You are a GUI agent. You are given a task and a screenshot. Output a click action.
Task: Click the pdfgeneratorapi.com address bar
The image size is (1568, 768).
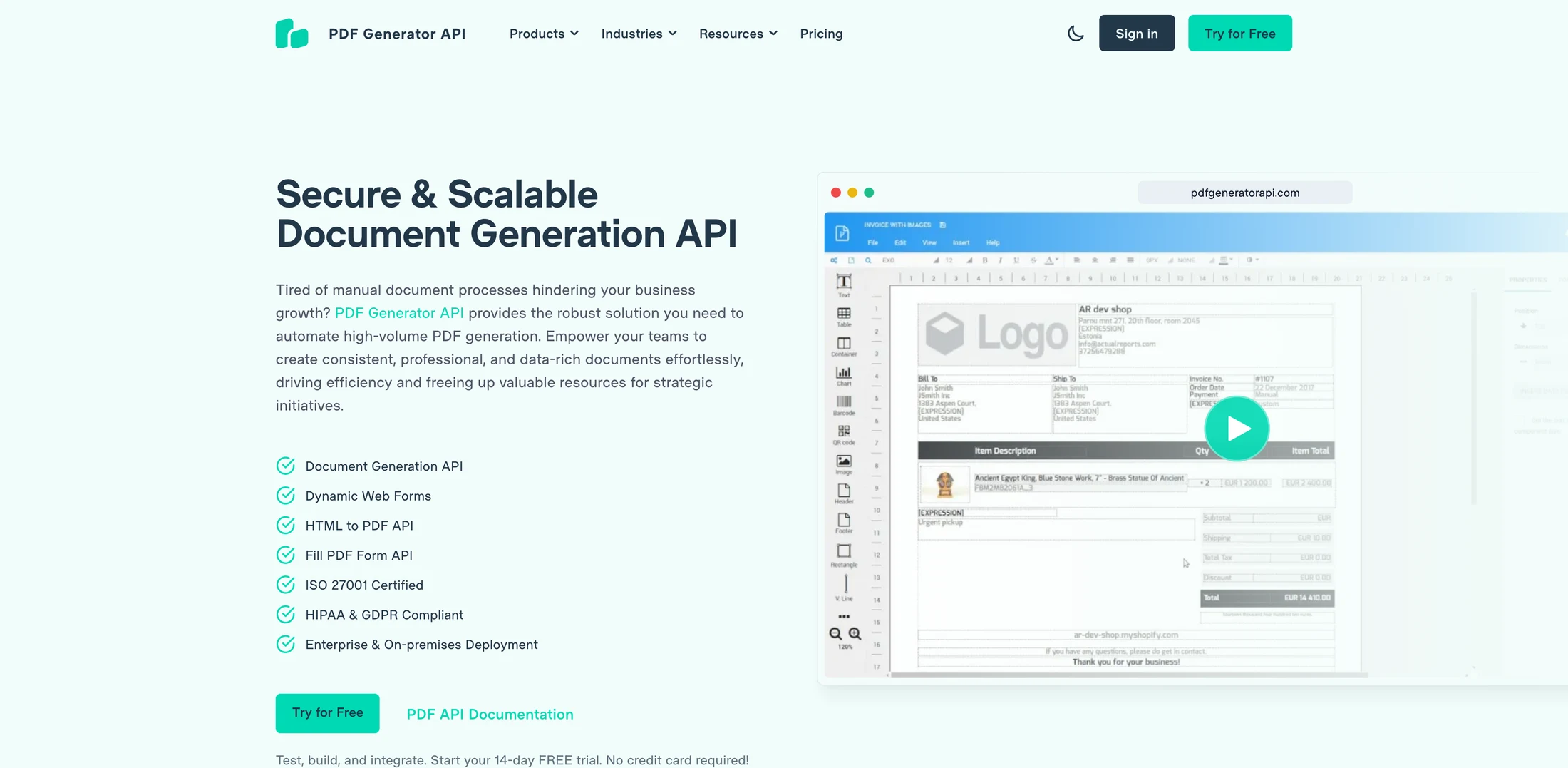(x=1244, y=193)
